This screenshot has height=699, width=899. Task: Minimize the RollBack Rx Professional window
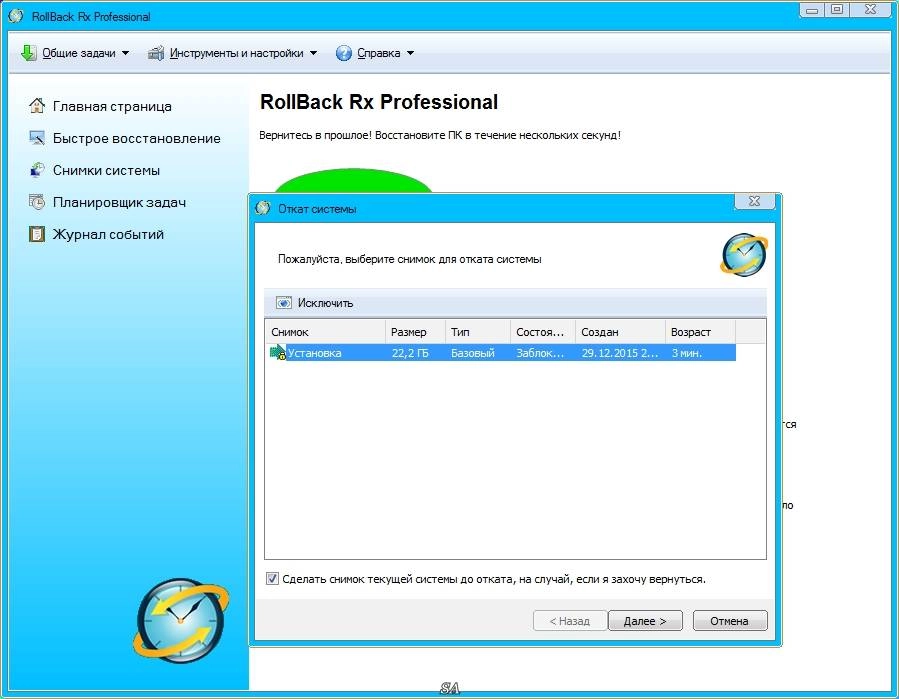coord(812,9)
